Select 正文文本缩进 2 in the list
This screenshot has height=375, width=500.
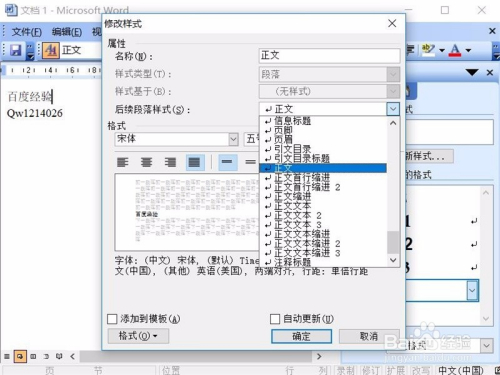point(323,244)
